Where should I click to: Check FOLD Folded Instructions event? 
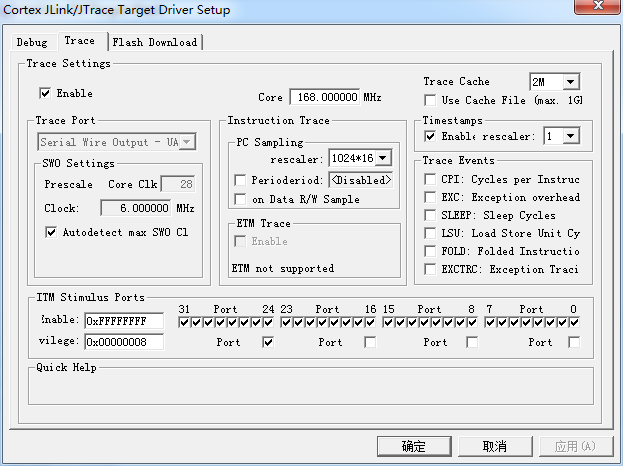pyautogui.click(x=430, y=251)
